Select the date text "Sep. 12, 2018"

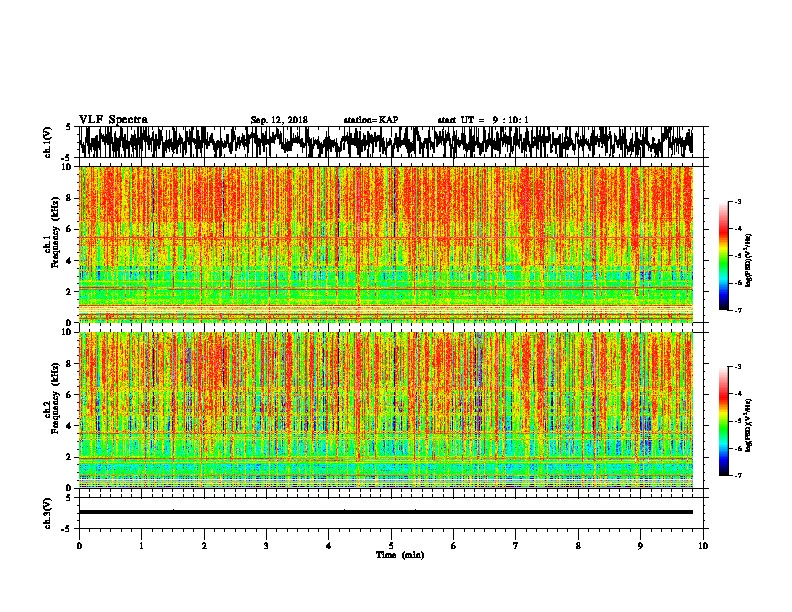279,120
